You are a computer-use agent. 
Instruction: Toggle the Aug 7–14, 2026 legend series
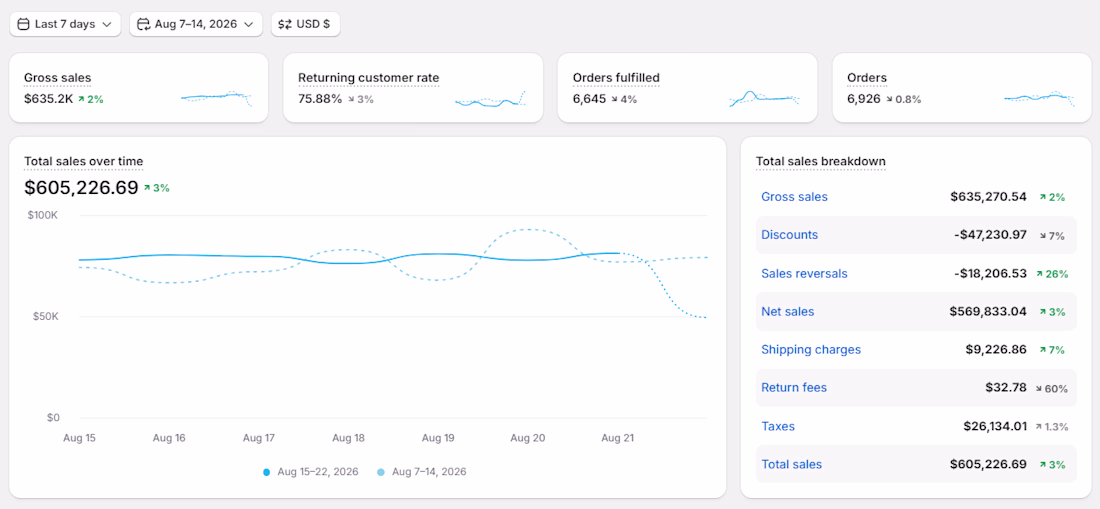tap(422, 472)
